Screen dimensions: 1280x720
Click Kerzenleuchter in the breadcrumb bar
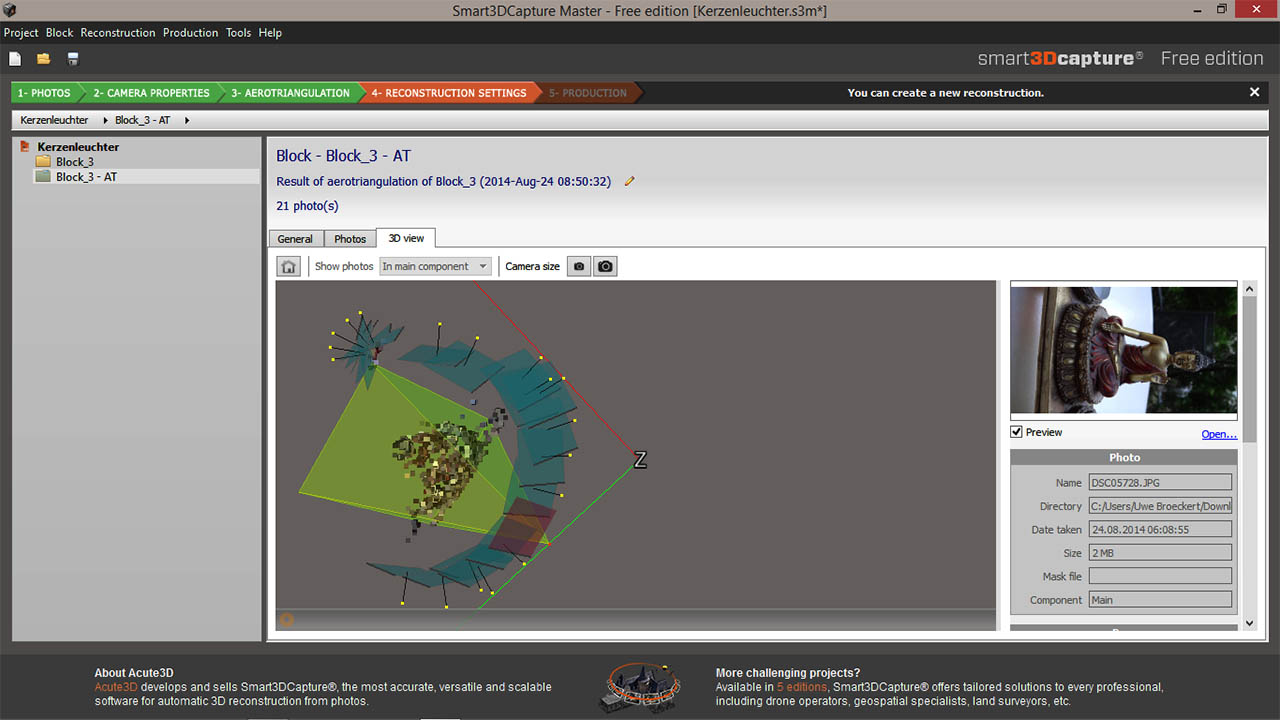coord(54,120)
